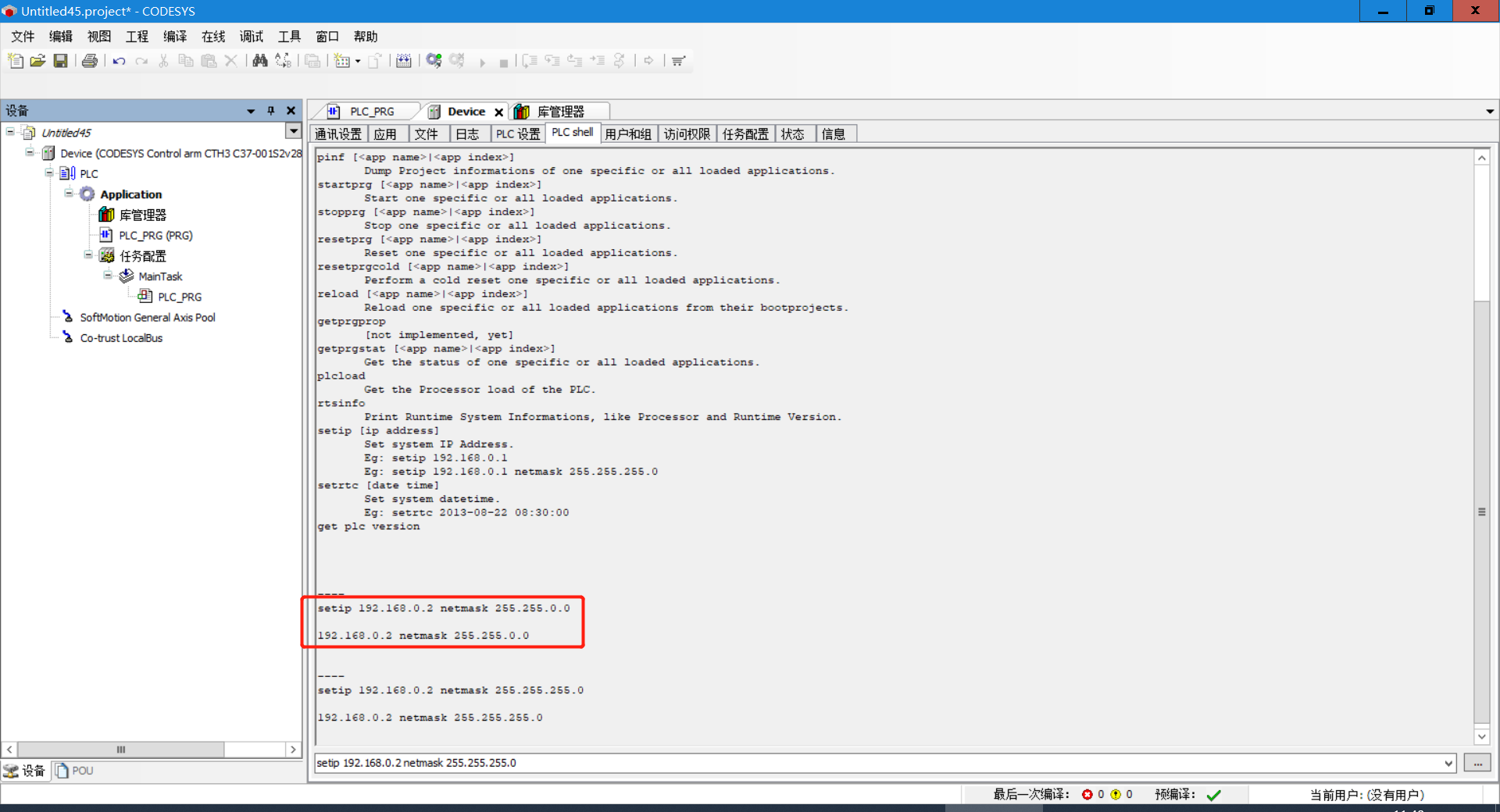Click the Open project folder icon
This screenshot has width=1500, height=812.
37,61
